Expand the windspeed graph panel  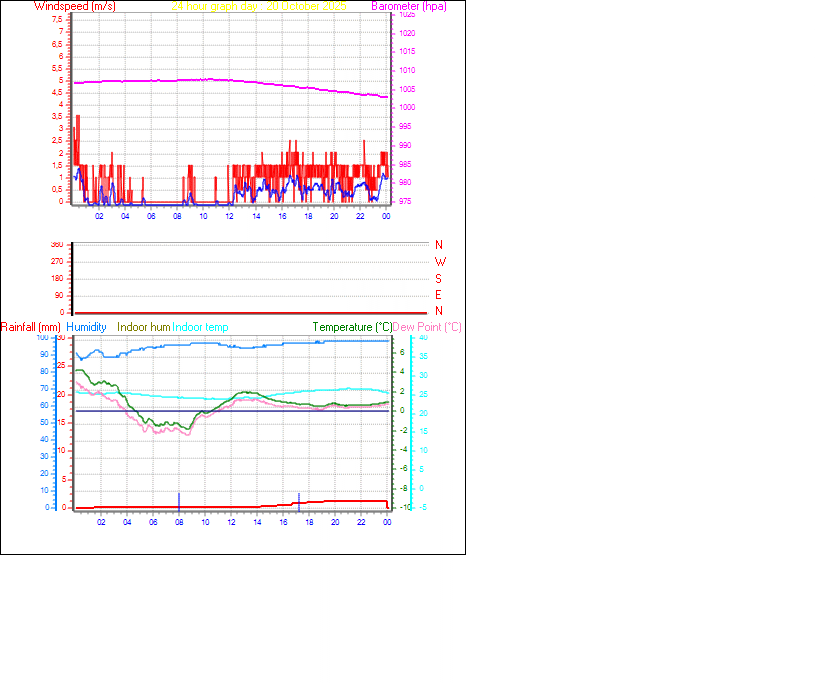pyautogui.click(x=230, y=110)
